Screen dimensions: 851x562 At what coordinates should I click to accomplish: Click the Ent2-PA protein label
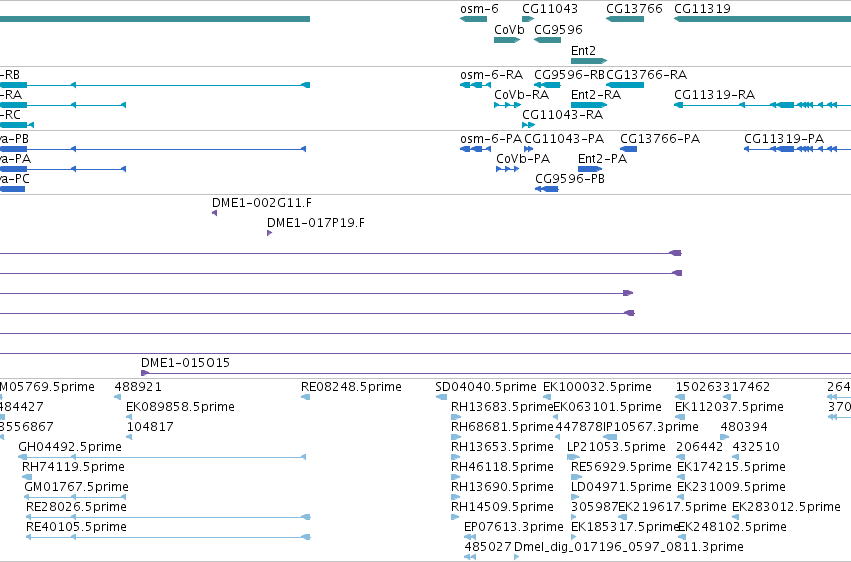pyautogui.click(x=602, y=158)
